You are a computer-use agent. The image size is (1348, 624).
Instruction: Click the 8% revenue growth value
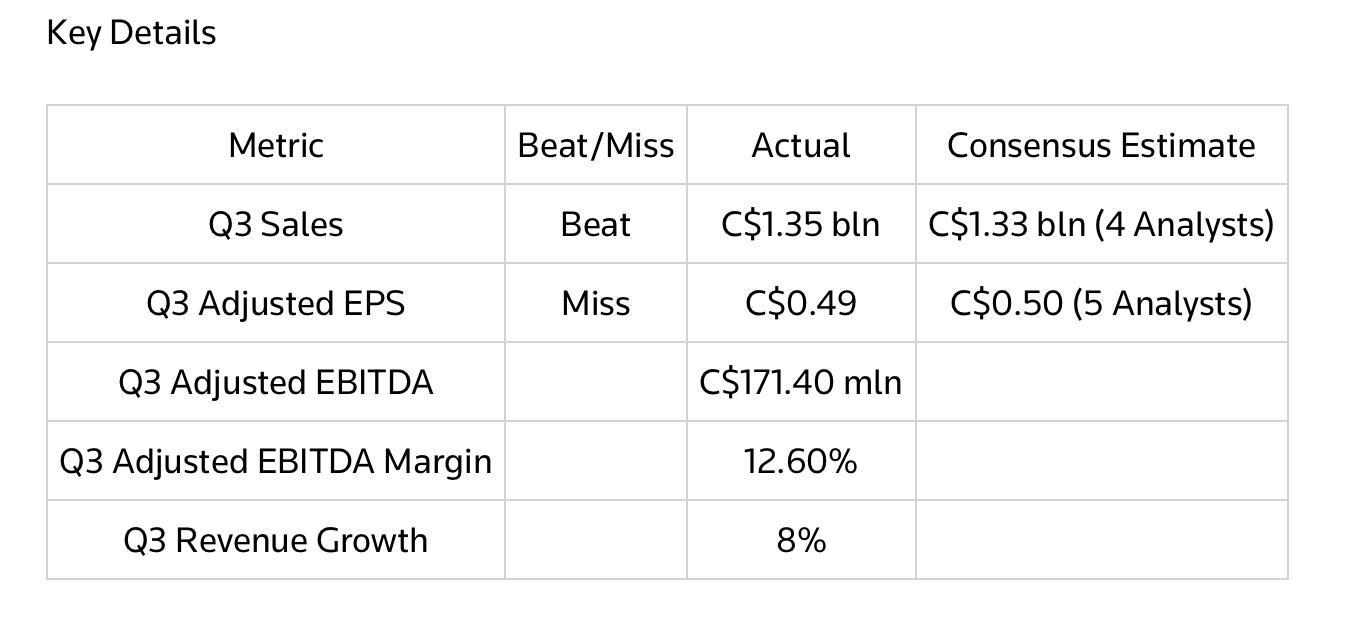801,540
